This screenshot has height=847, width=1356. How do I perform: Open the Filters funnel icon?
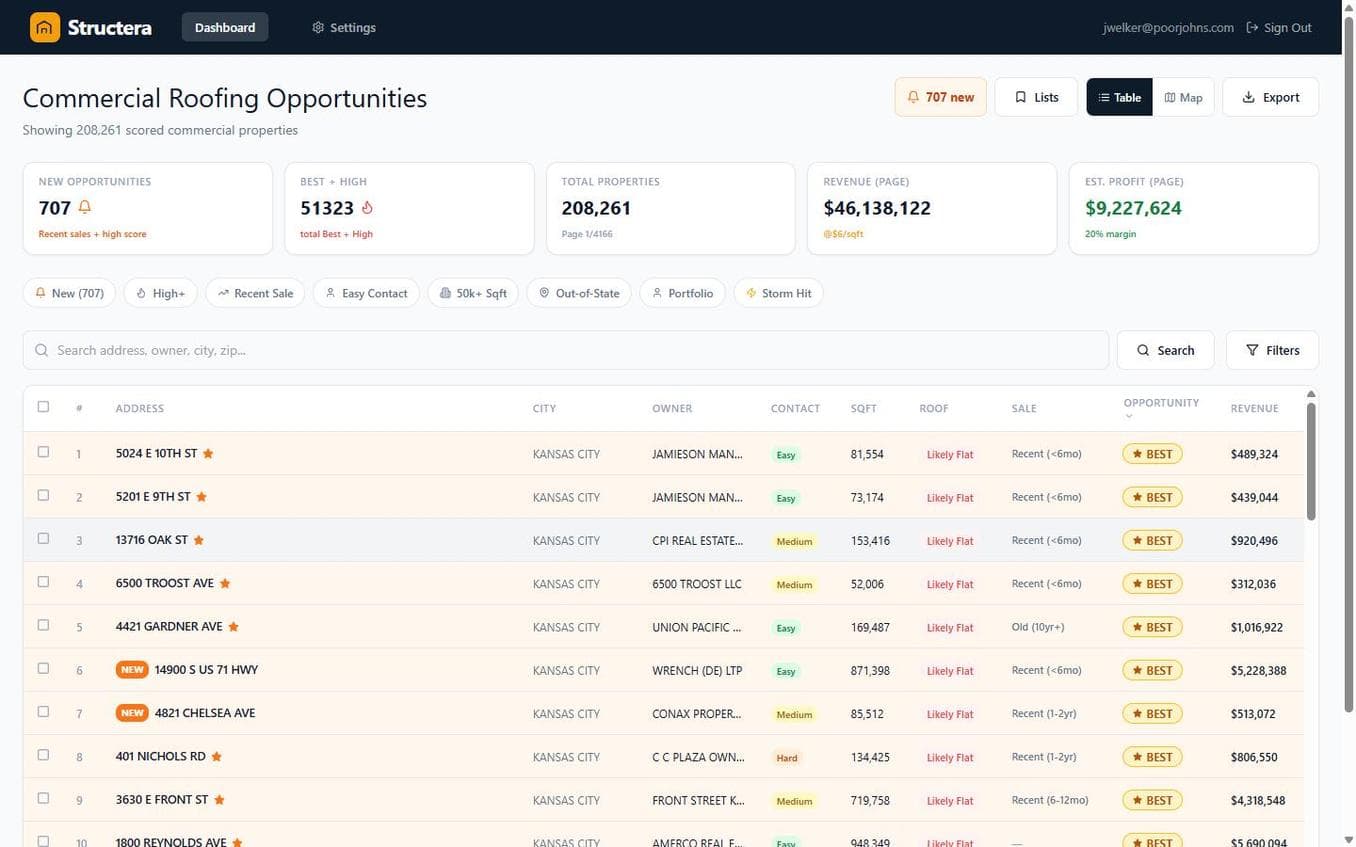(x=1254, y=350)
